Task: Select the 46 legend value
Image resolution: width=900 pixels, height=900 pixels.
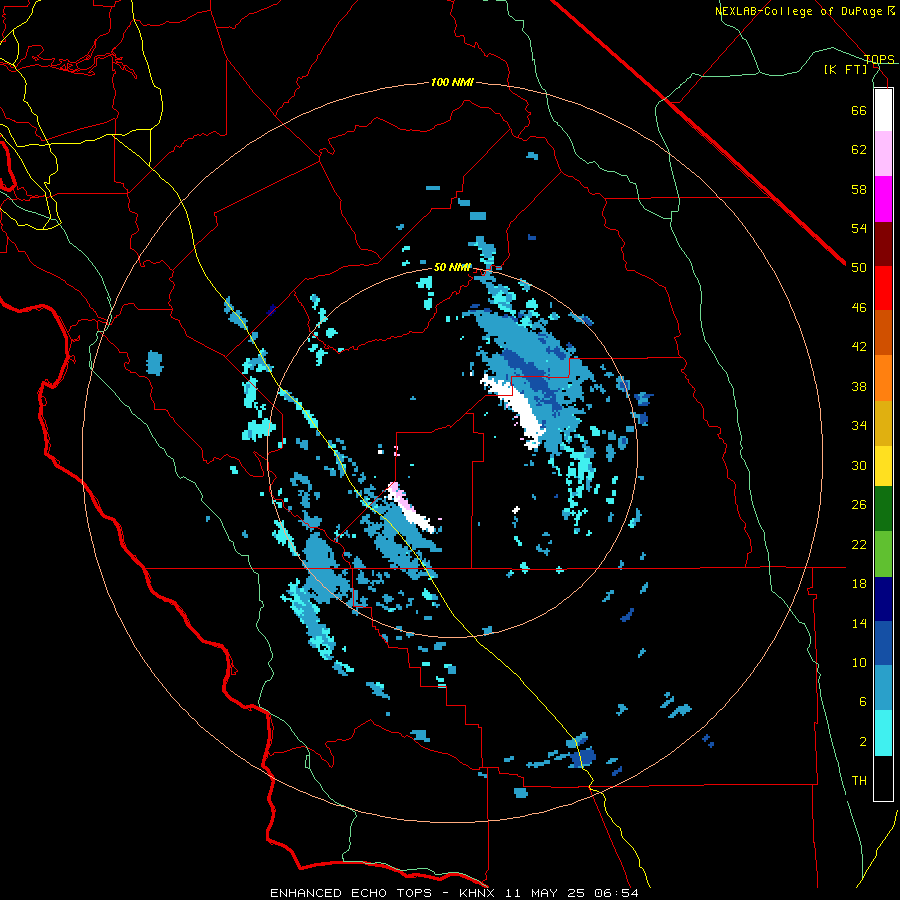Action: coord(859,308)
